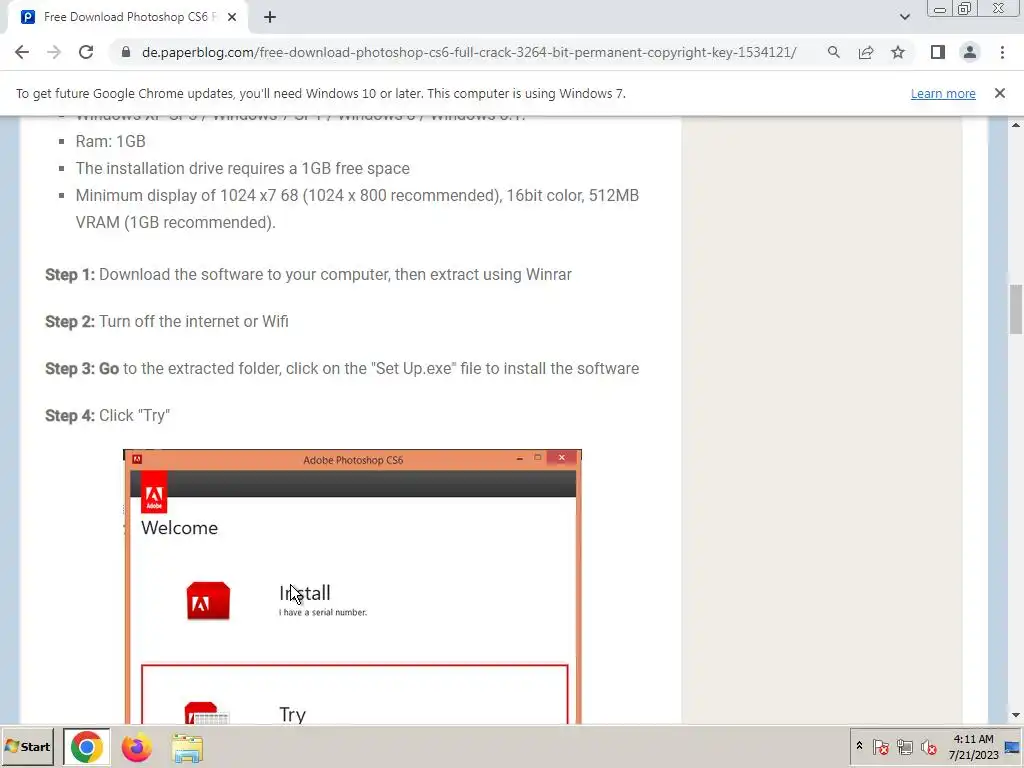The height and width of the screenshot is (768, 1024).
Task: Open the Chrome side panel
Action: tap(938, 52)
